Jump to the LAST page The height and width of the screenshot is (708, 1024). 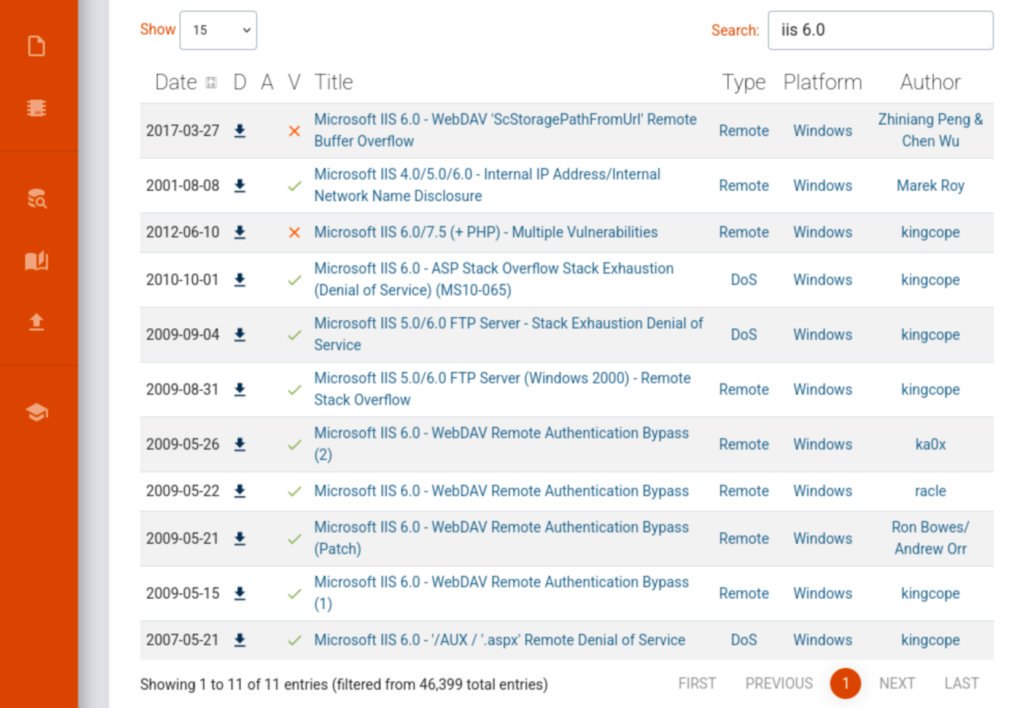click(961, 683)
